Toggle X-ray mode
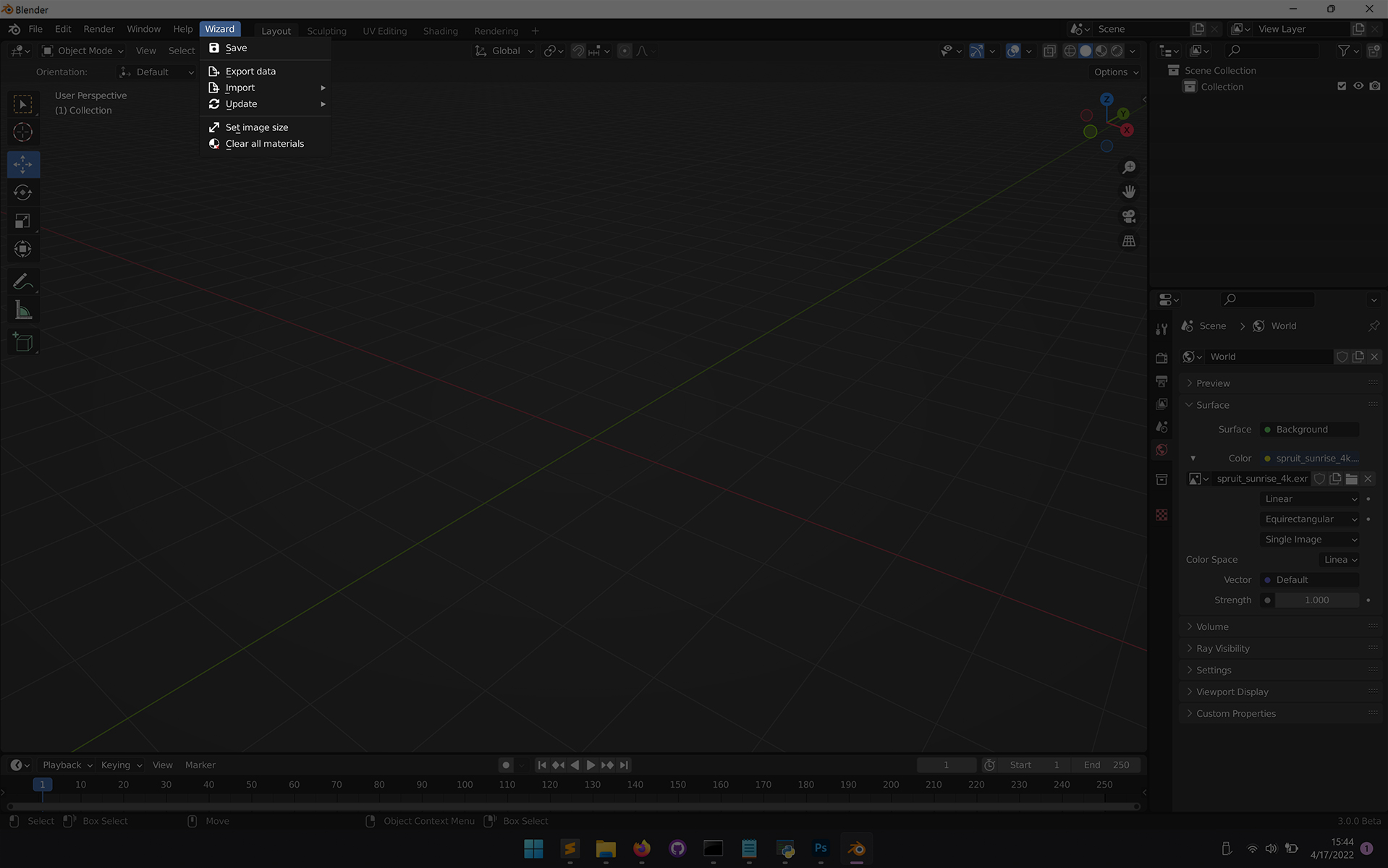Screen dimensions: 1388x868 tap(1049, 51)
